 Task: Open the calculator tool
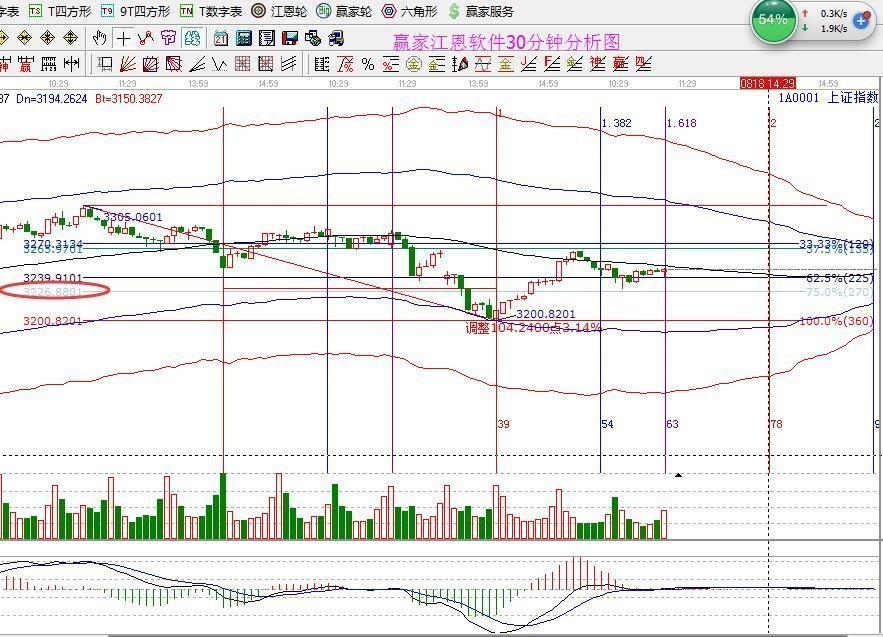(x=244, y=38)
